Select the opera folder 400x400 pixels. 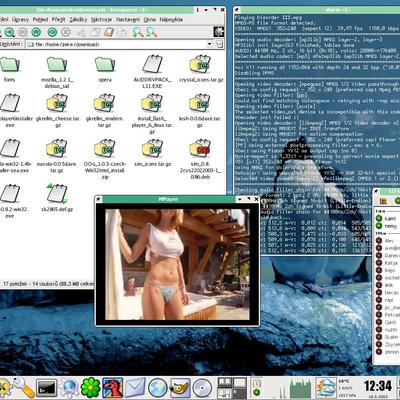105,69
